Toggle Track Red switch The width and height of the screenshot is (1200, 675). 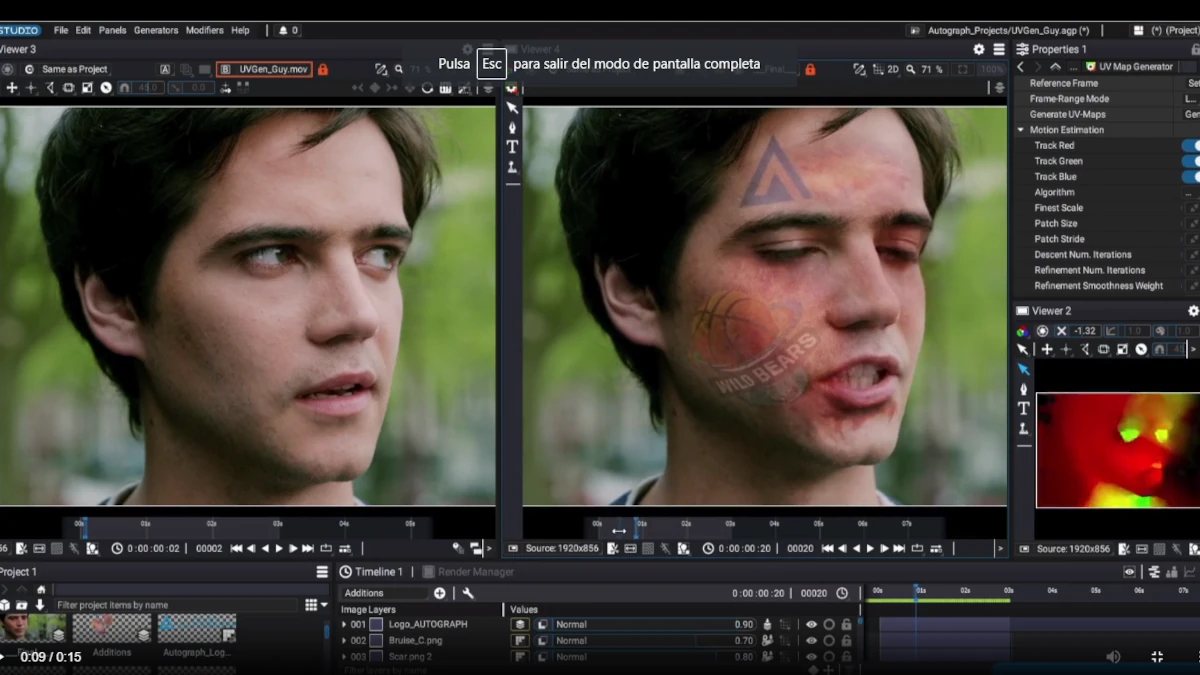(1191, 146)
